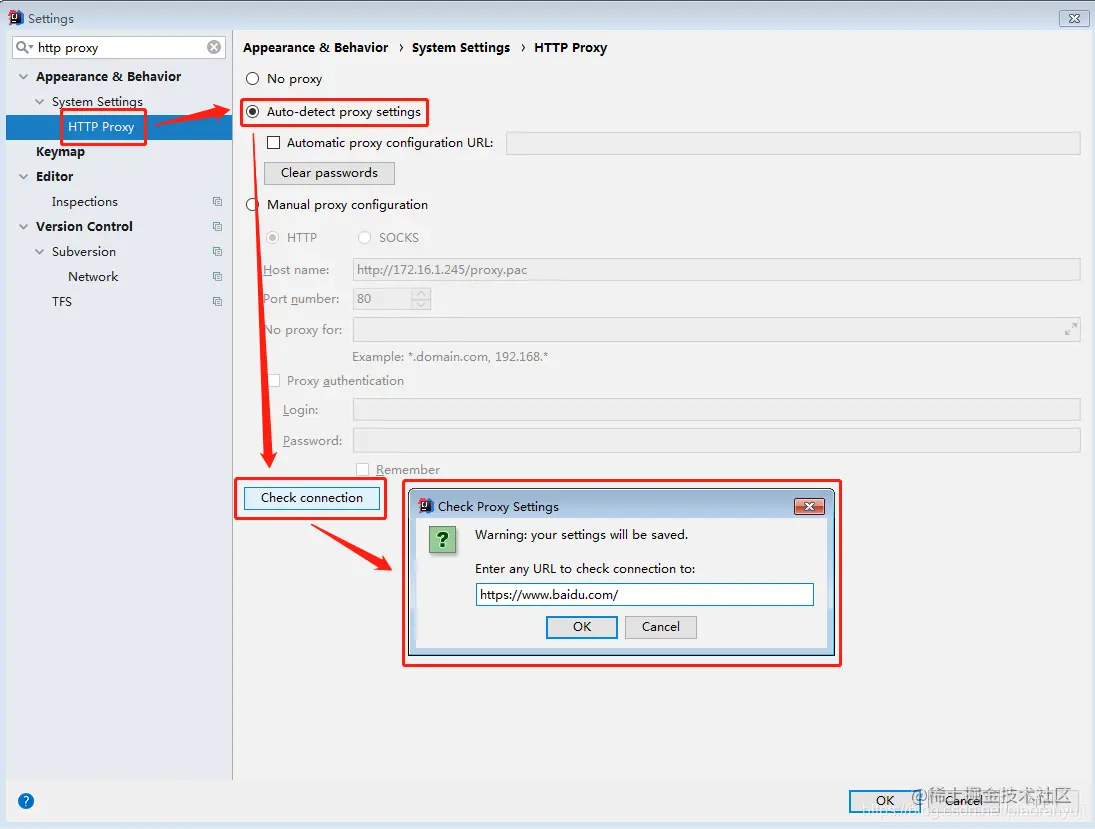Viewport: 1095px width, 829px height.
Task: Toggle the Remember password checkbox
Action: click(x=362, y=469)
